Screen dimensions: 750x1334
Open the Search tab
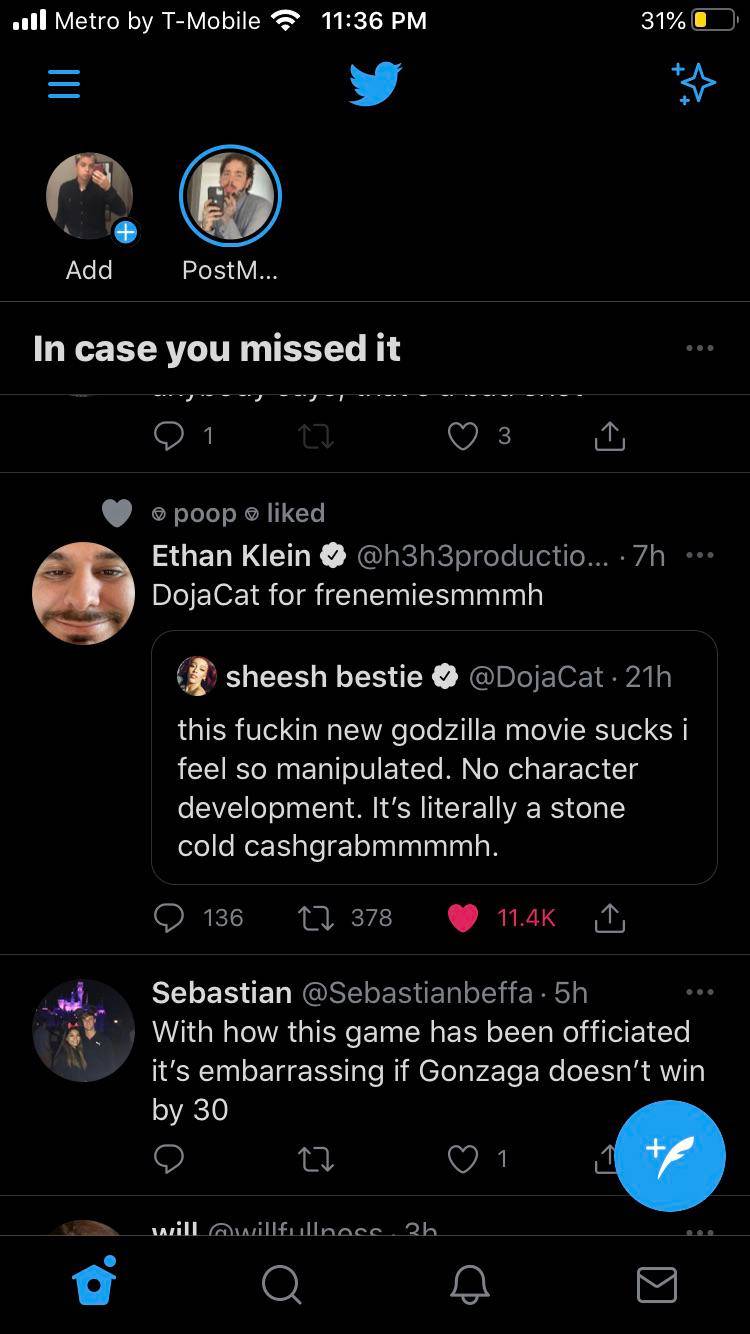(x=281, y=1284)
